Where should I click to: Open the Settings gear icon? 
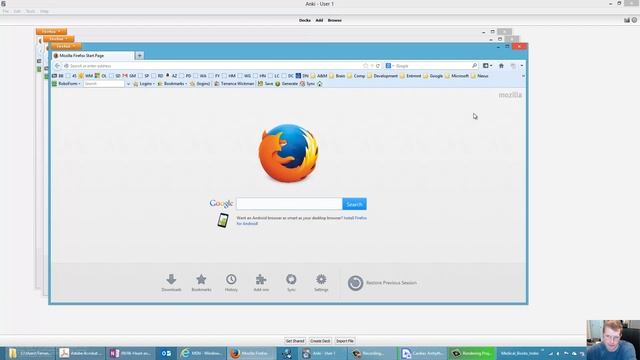tap(321, 280)
